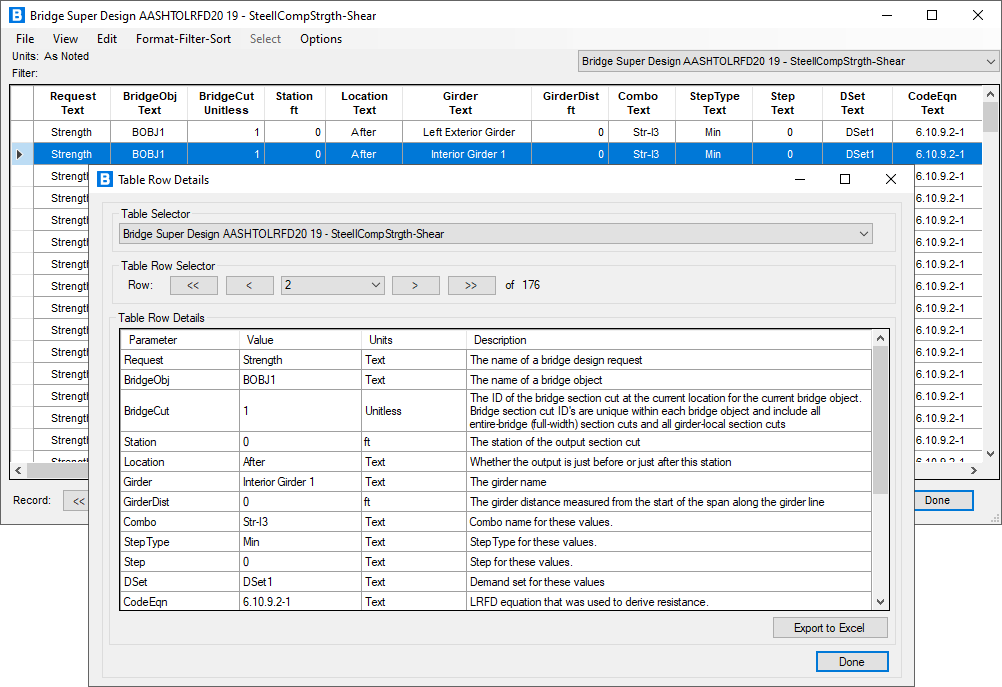Expand the Row number dropdown
The width and height of the screenshot is (1002, 687).
pos(376,285)
